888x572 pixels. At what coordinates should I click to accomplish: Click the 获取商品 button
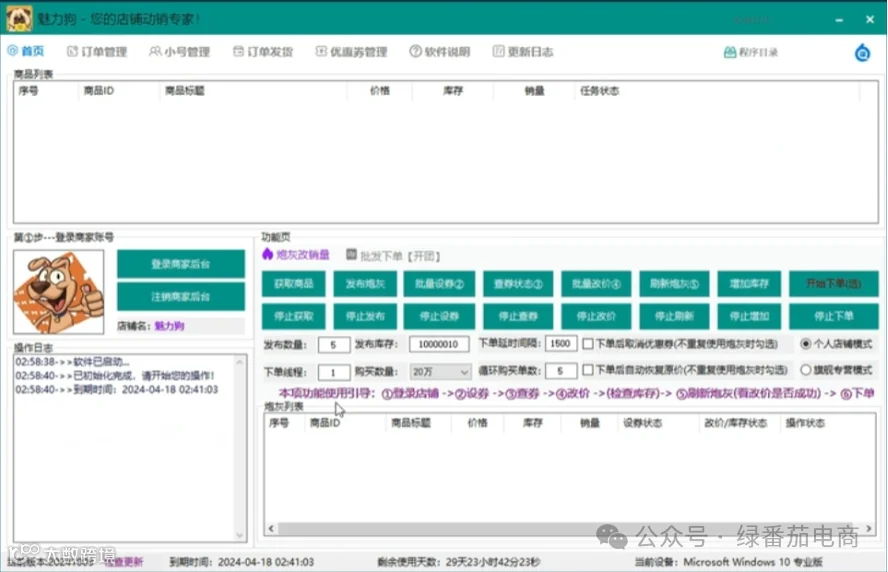pyautogui.click(x=293, y=284)
